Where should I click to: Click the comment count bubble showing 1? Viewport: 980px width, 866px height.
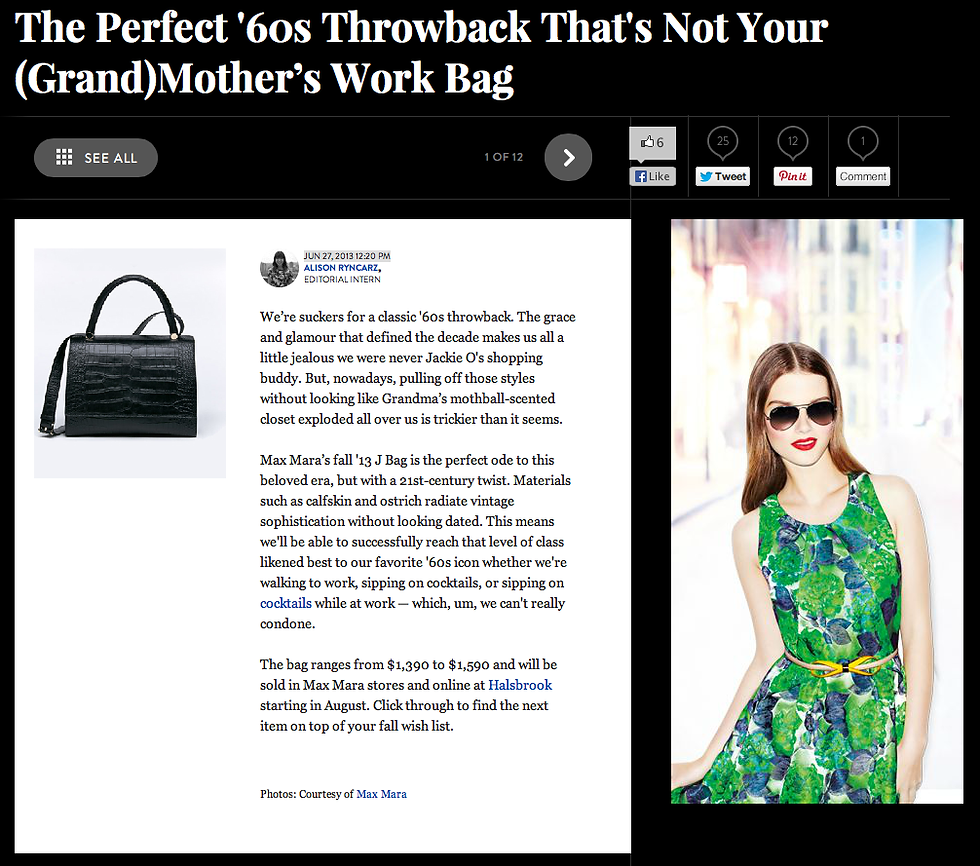click(862, 142)
